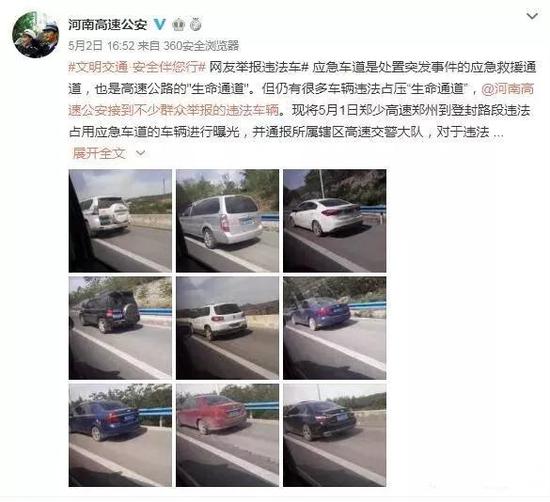
Task: Open the #文明交通 安全伴您行# hashtag
Action: 137,67
